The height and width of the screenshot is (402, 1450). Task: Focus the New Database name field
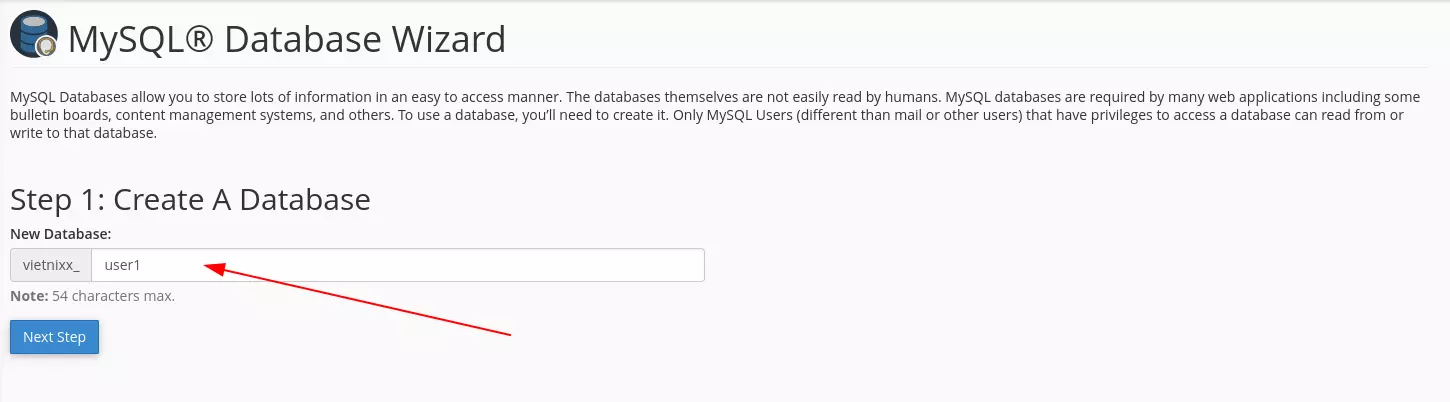398,265
